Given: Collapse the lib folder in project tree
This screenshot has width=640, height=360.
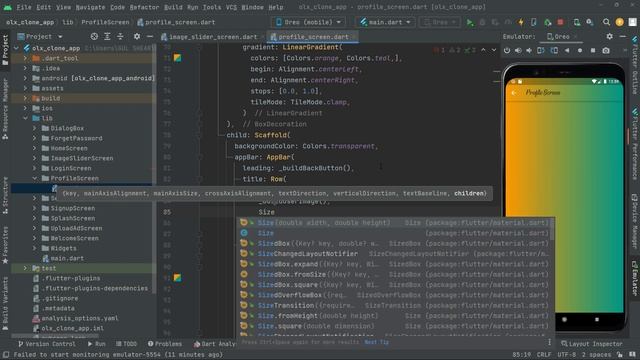Looking at the screenshot, I should (26, 118).
